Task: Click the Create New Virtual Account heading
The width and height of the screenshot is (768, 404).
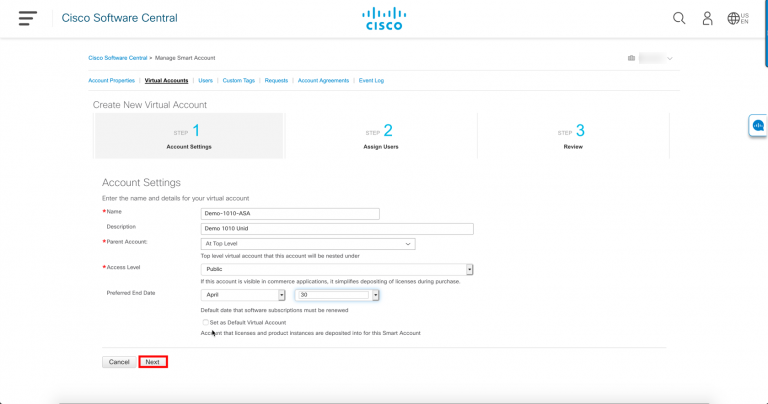Action: coord(150,105)
